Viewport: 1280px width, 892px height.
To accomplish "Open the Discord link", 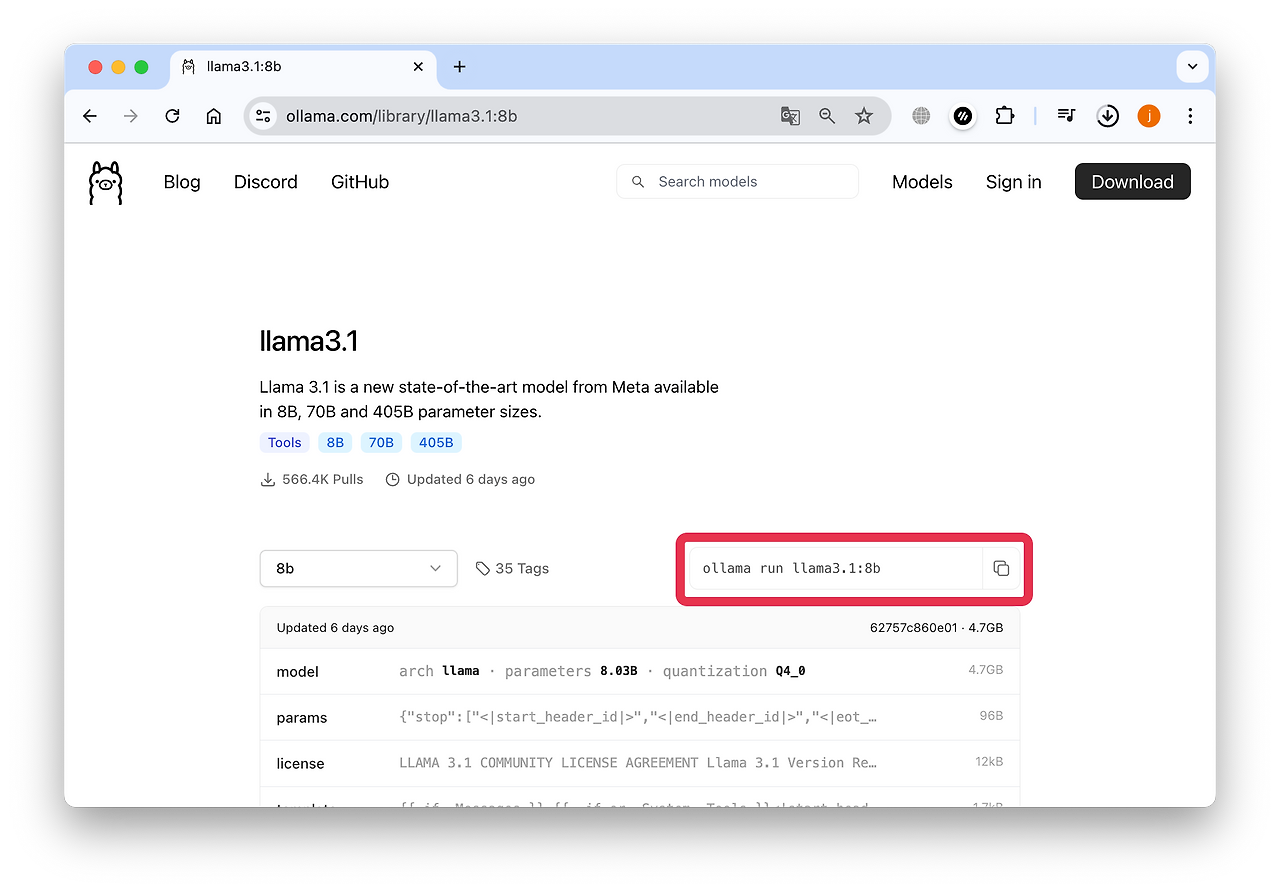I will [266, 182].
